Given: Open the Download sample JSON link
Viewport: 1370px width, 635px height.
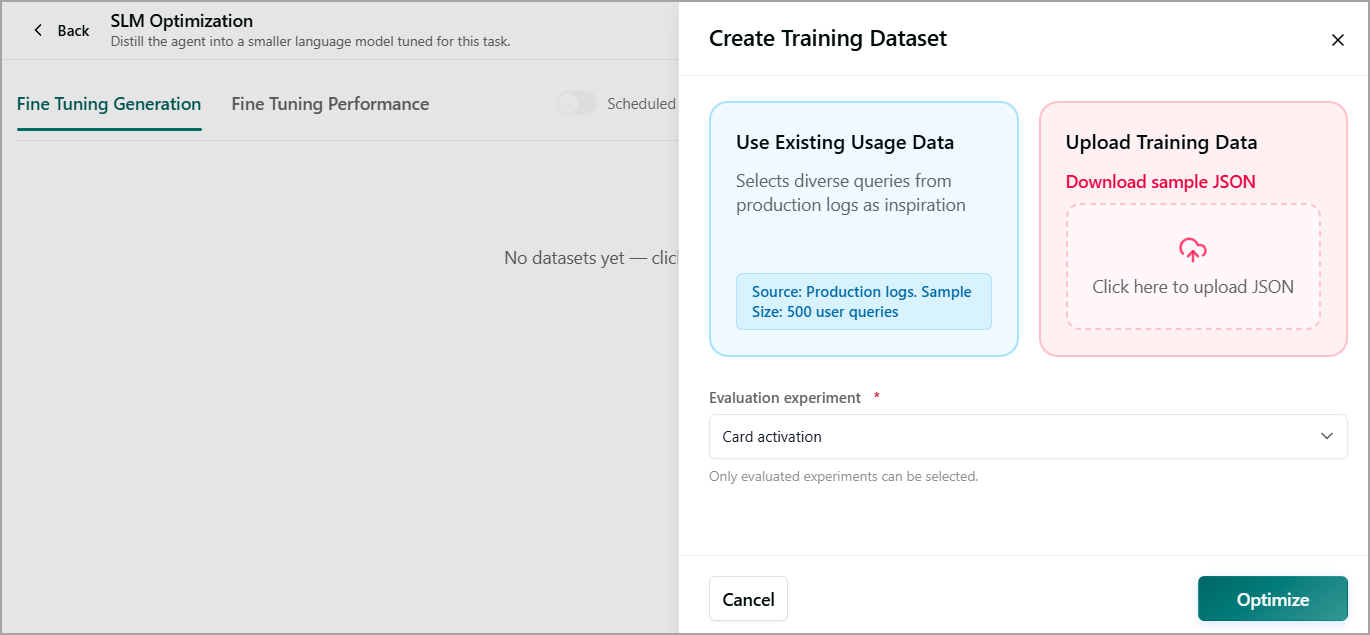Looking at the screenshot, I should click(x=1160, y=181).
